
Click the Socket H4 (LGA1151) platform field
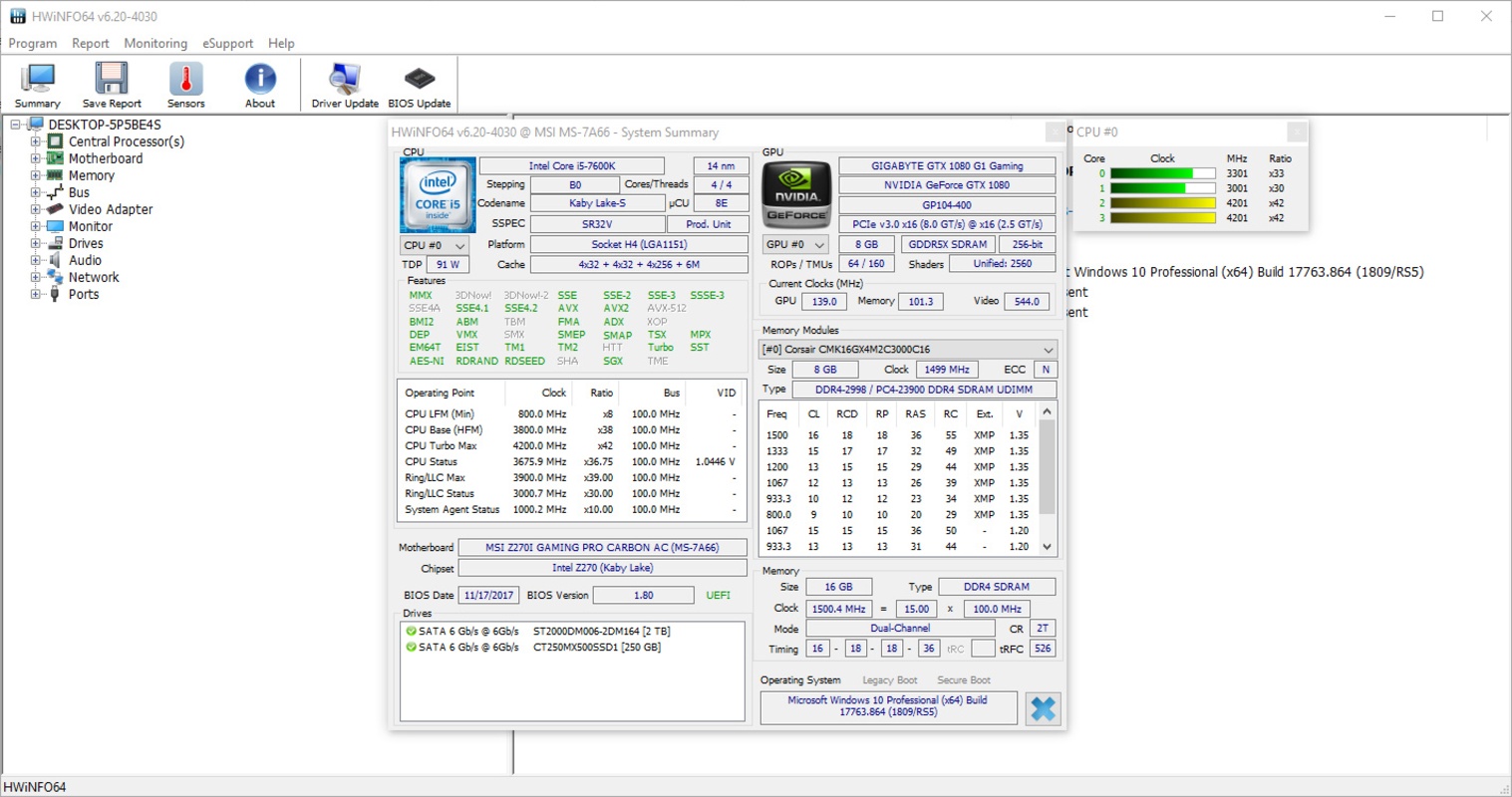click(x=639, y=244)
